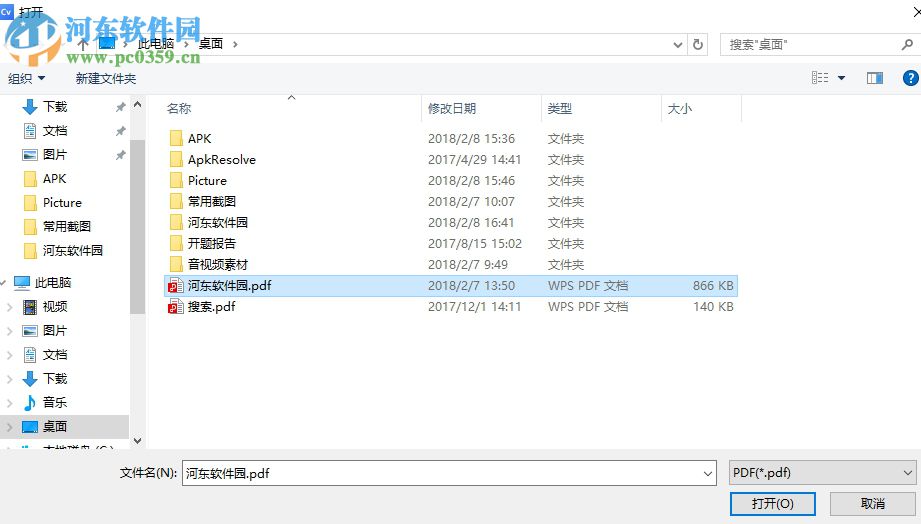The height and width of the screenshot is (524, 921).
Task: Click the 2017/12/1 14:11 date cell
Action: tap(474, 307)
